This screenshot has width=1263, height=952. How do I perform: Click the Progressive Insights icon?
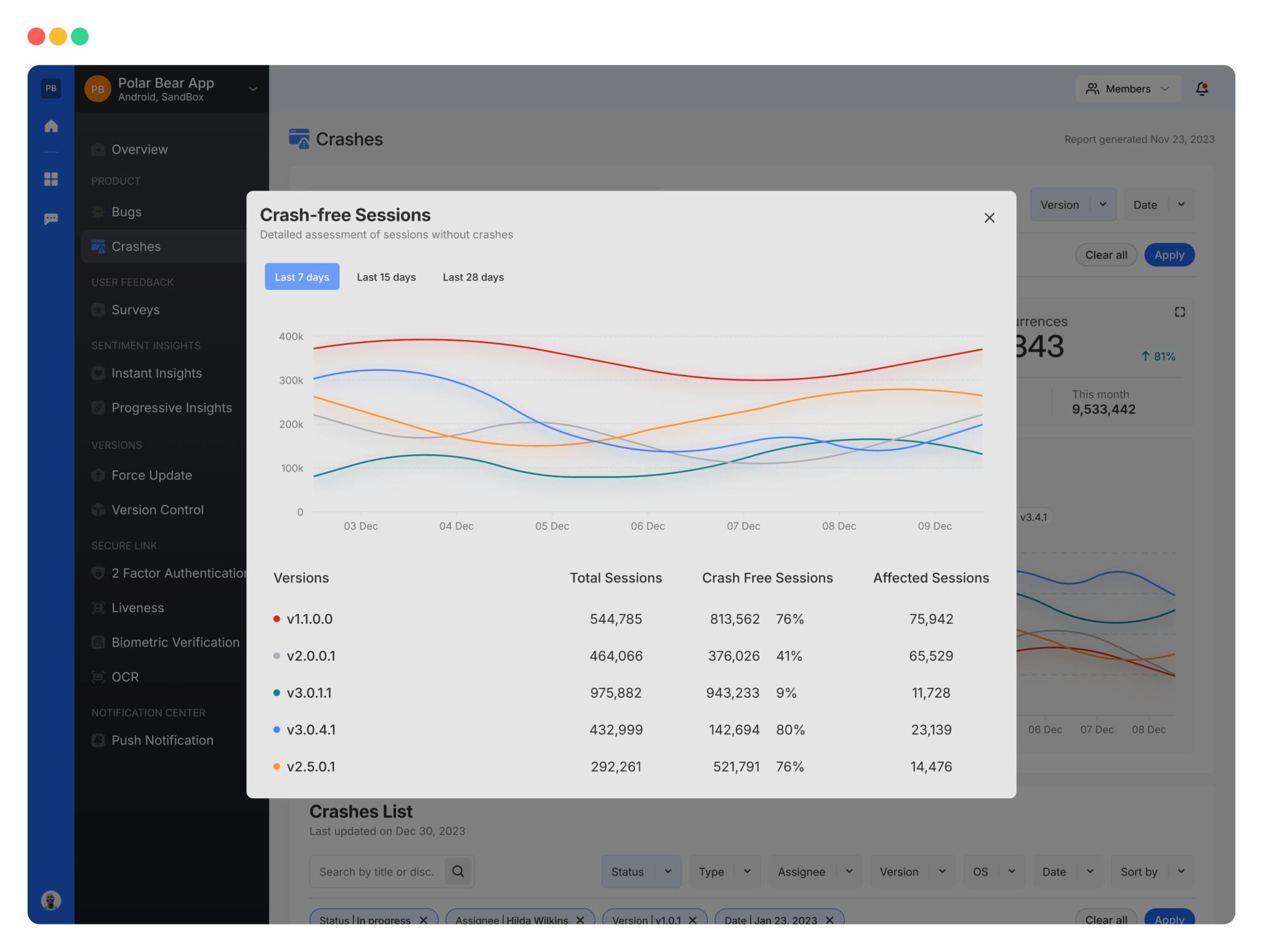coord(98,408)
